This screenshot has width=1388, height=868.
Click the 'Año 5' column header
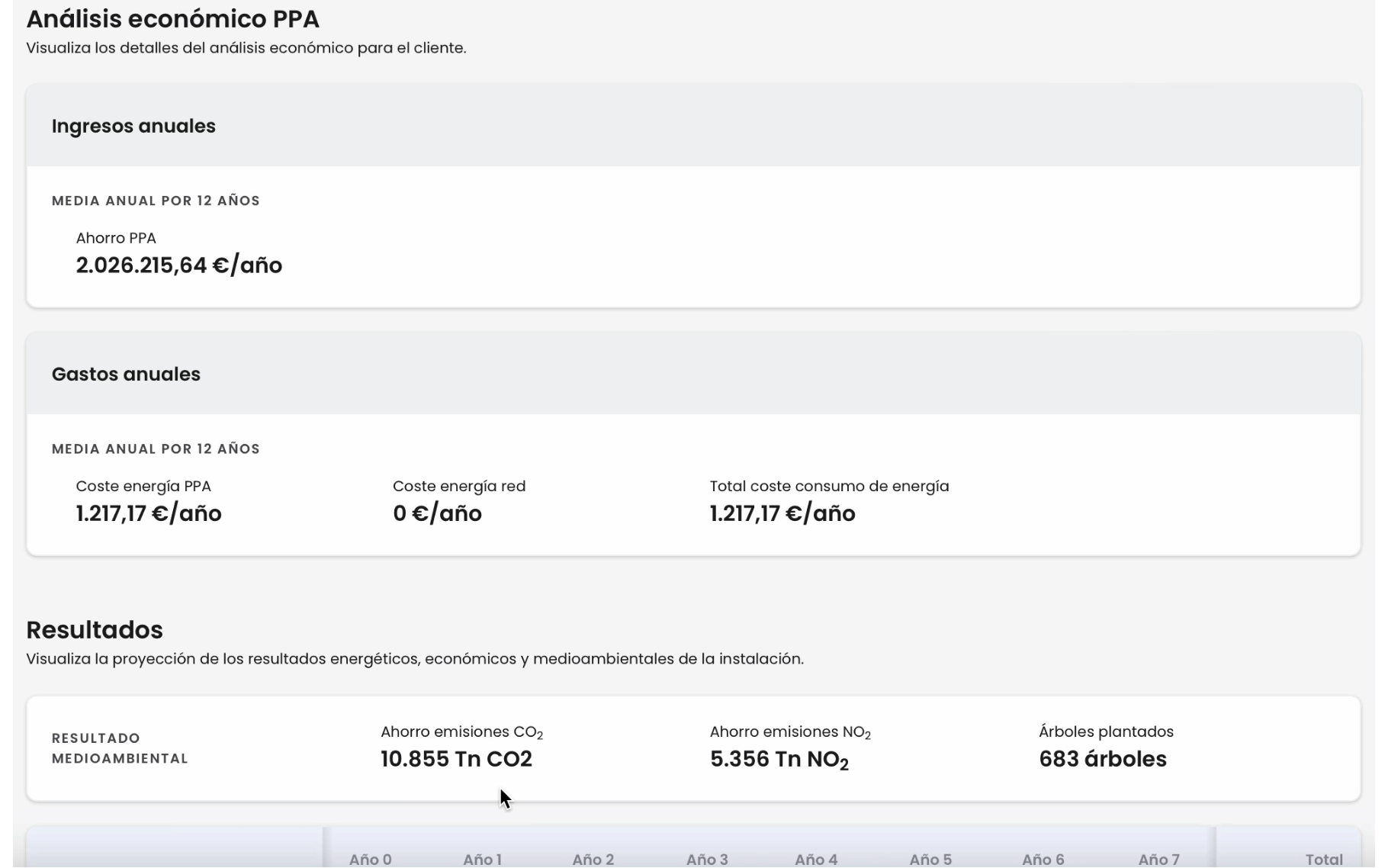(930, 860)
